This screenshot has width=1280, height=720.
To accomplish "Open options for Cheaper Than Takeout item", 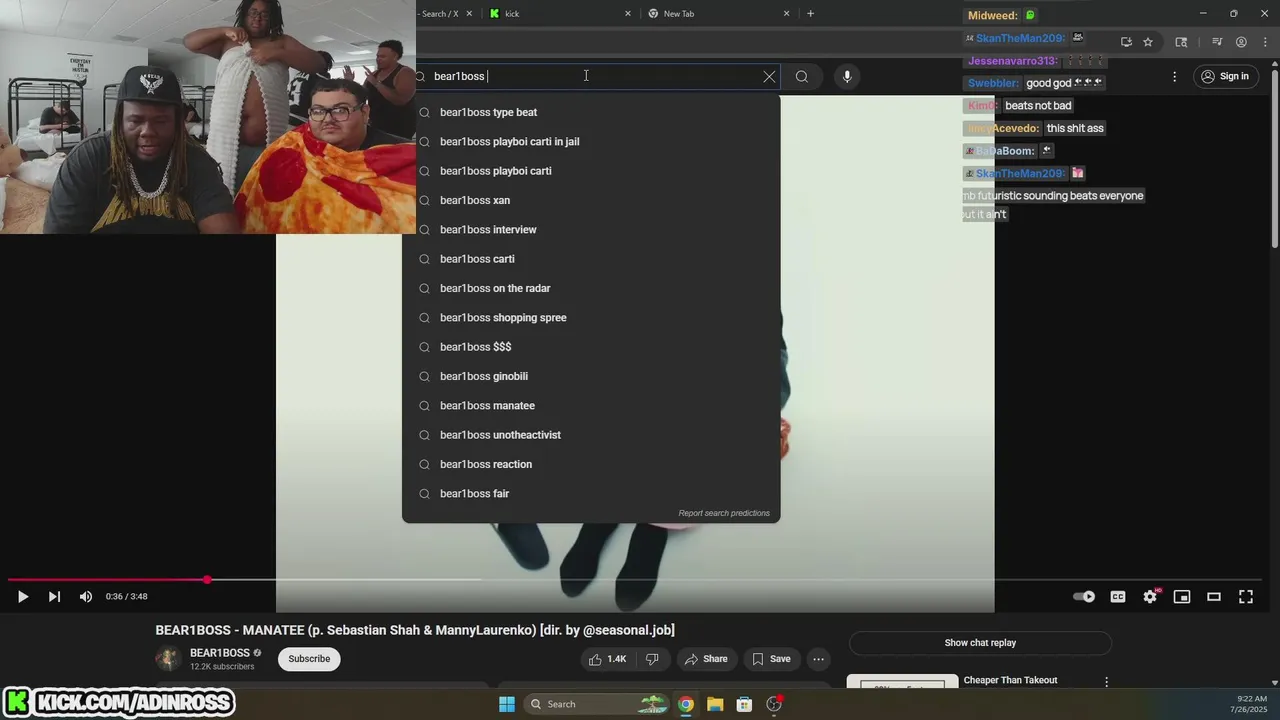I will [1106, 682].
